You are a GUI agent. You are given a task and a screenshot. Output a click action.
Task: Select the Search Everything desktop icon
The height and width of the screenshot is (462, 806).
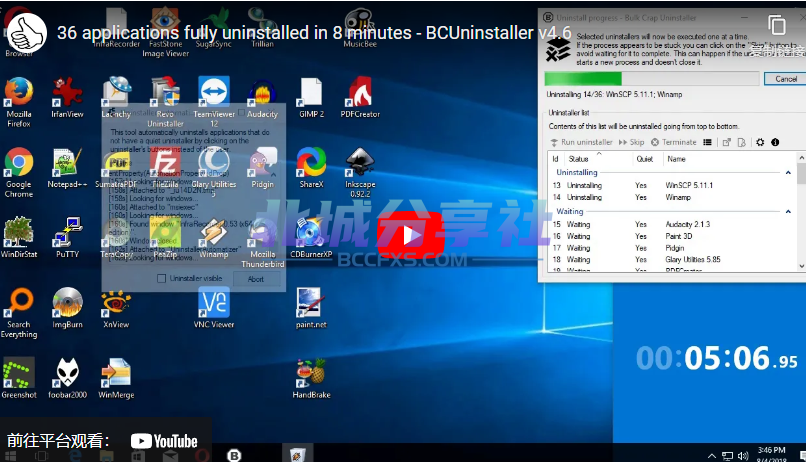click(19, 313)
